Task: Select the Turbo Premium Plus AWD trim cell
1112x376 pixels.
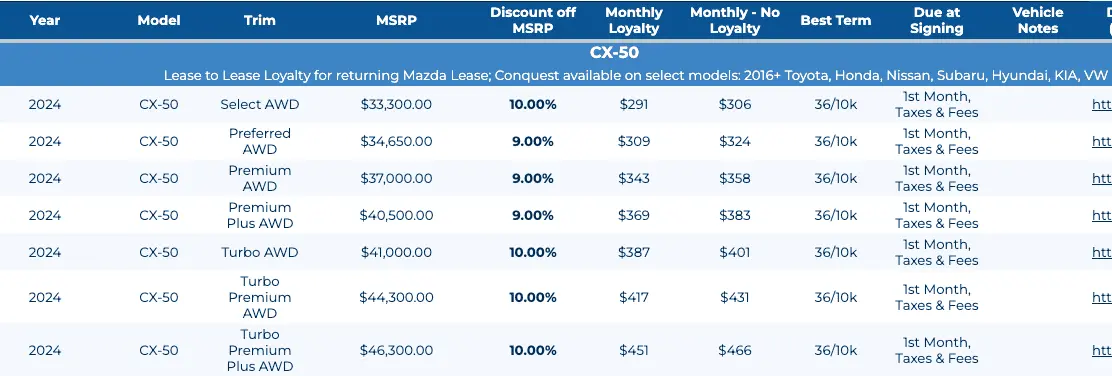Action: pos(260,350)
